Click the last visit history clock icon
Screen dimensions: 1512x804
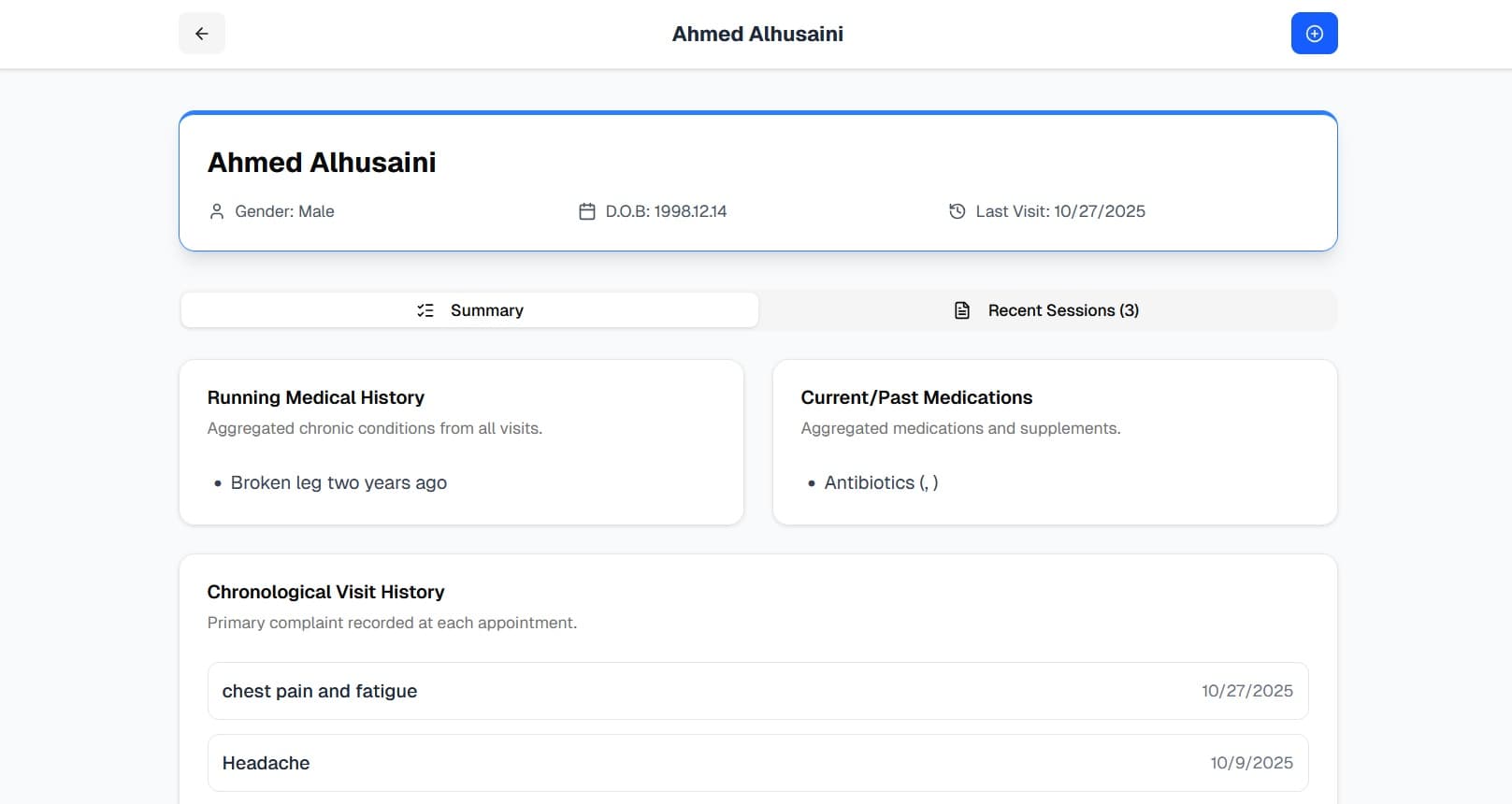click(958, 211)
